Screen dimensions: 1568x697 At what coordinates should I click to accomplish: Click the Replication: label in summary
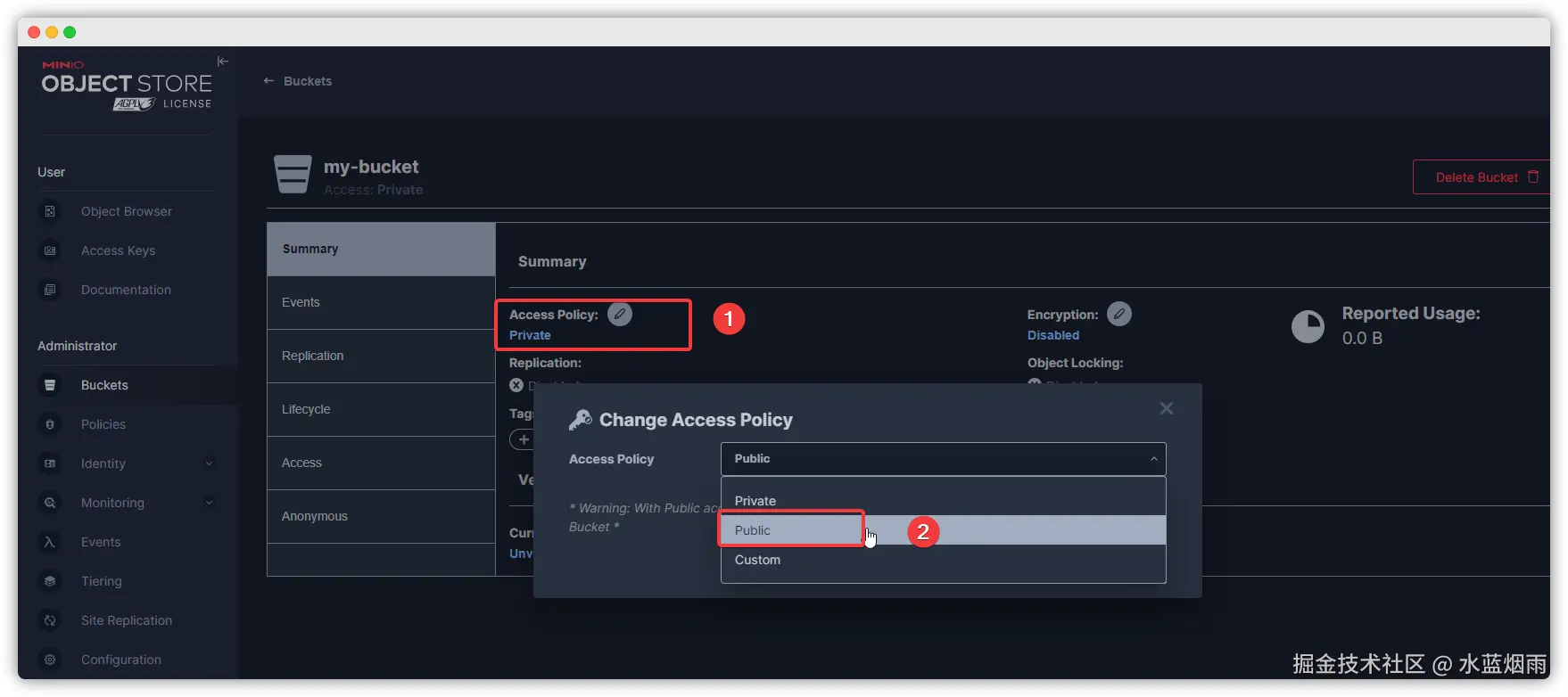point(545,363)
